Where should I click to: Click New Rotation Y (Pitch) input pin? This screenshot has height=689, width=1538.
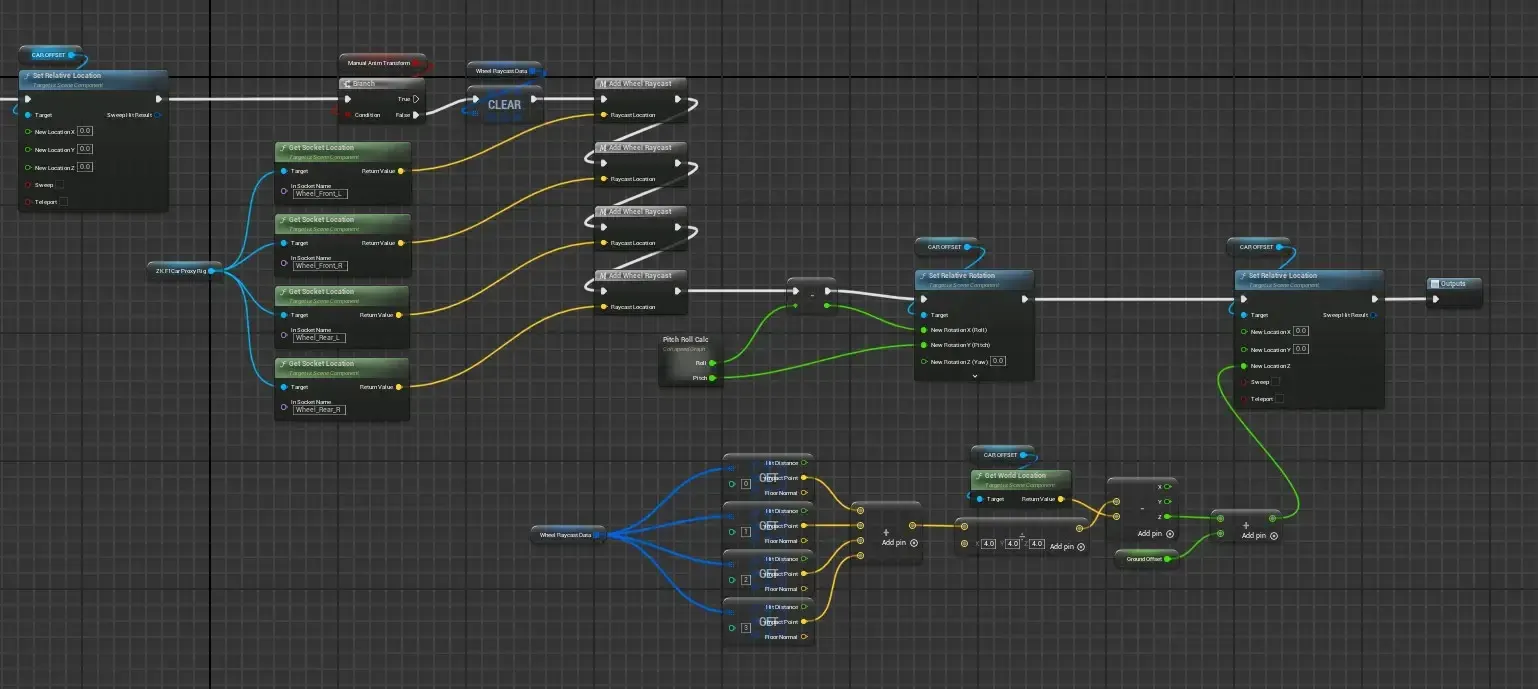924,345
